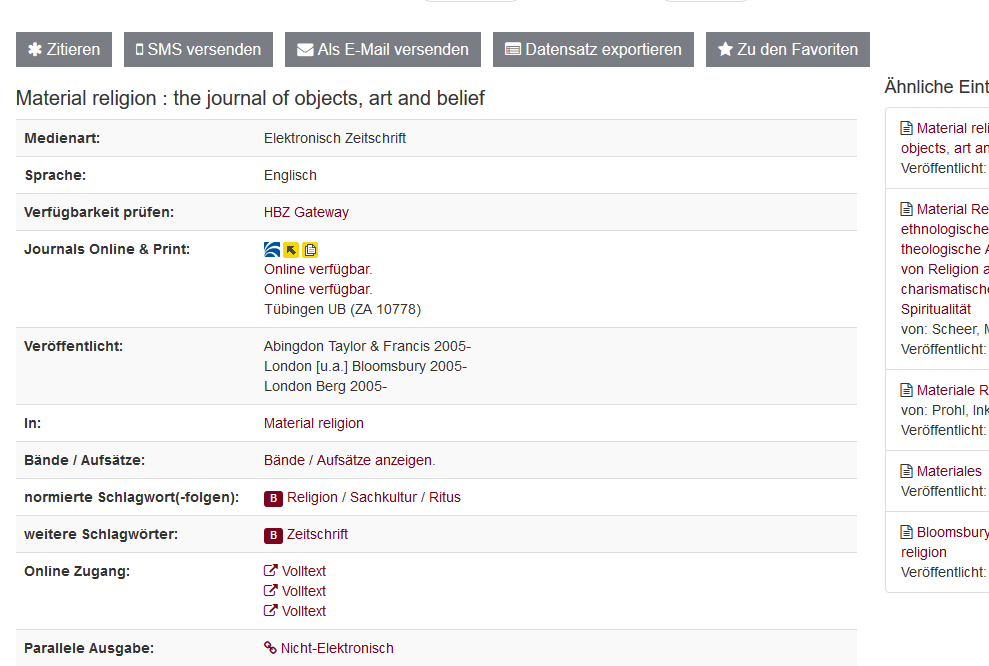Open the topmost Volltext external link icon

click(x=271, y=571)
